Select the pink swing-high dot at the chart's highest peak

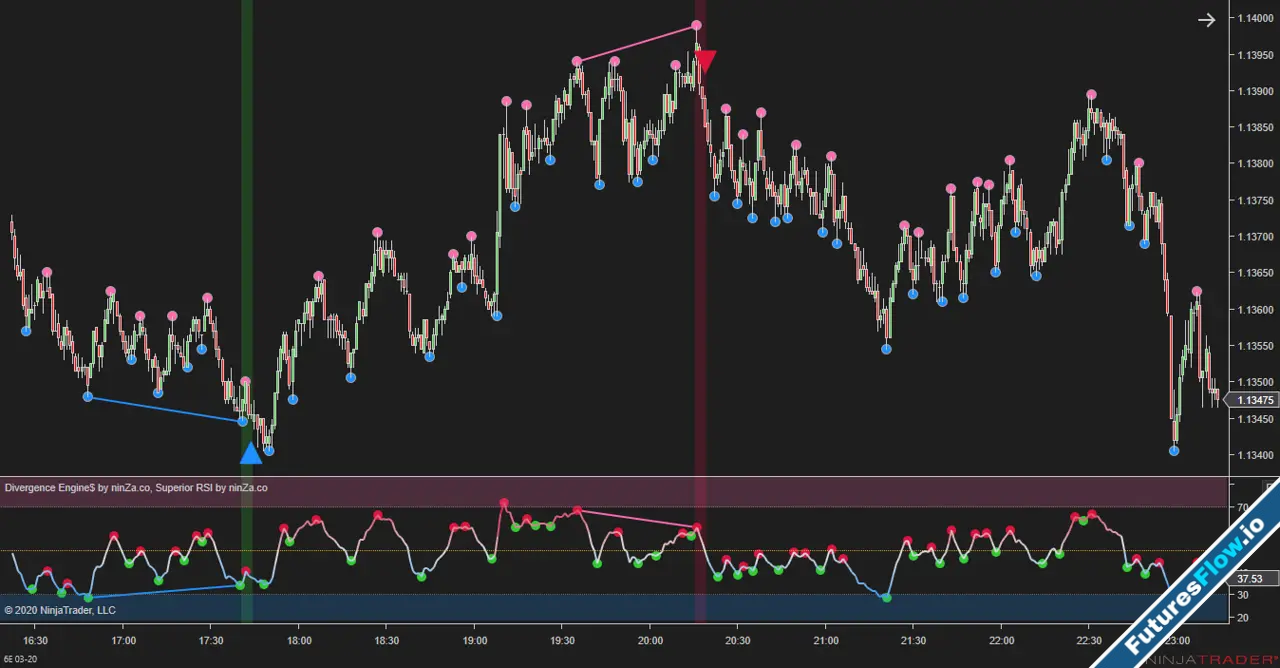(x=697, y=25)
